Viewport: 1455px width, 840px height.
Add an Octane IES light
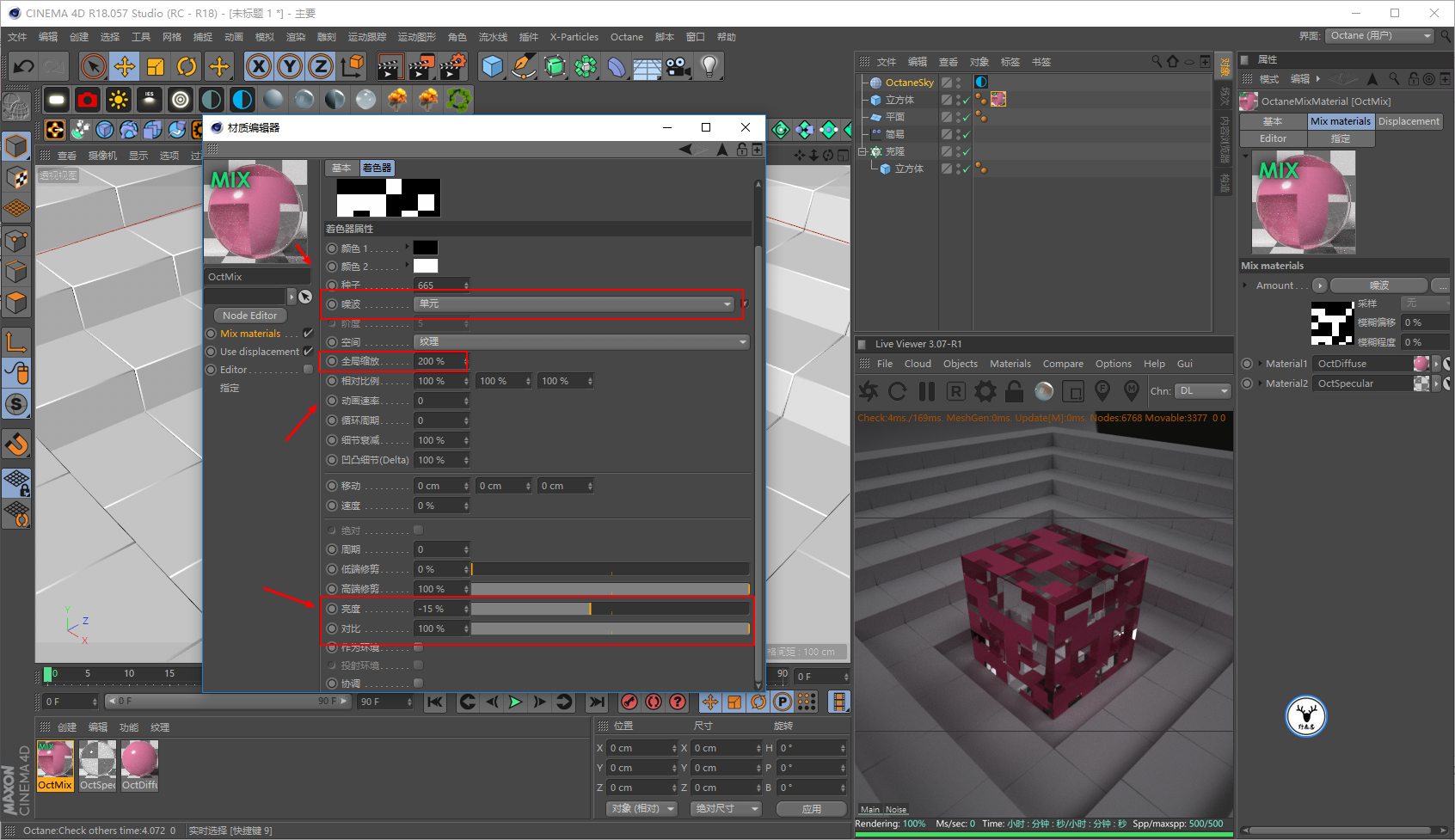150,100
